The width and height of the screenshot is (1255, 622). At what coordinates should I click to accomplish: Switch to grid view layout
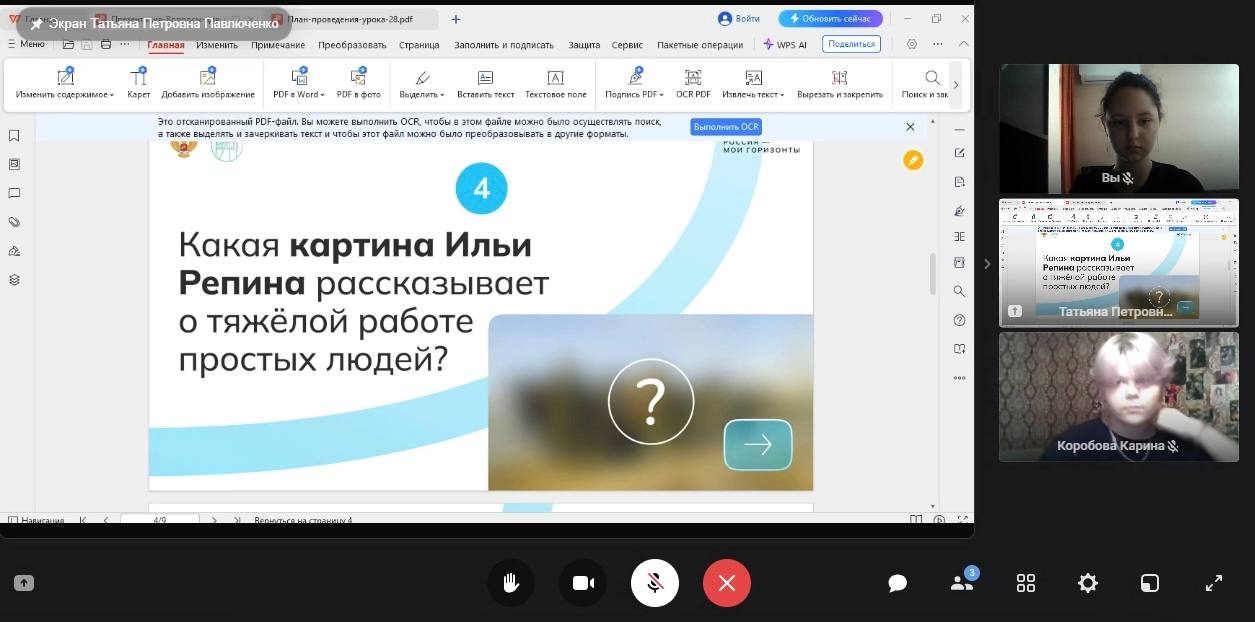1026,583
